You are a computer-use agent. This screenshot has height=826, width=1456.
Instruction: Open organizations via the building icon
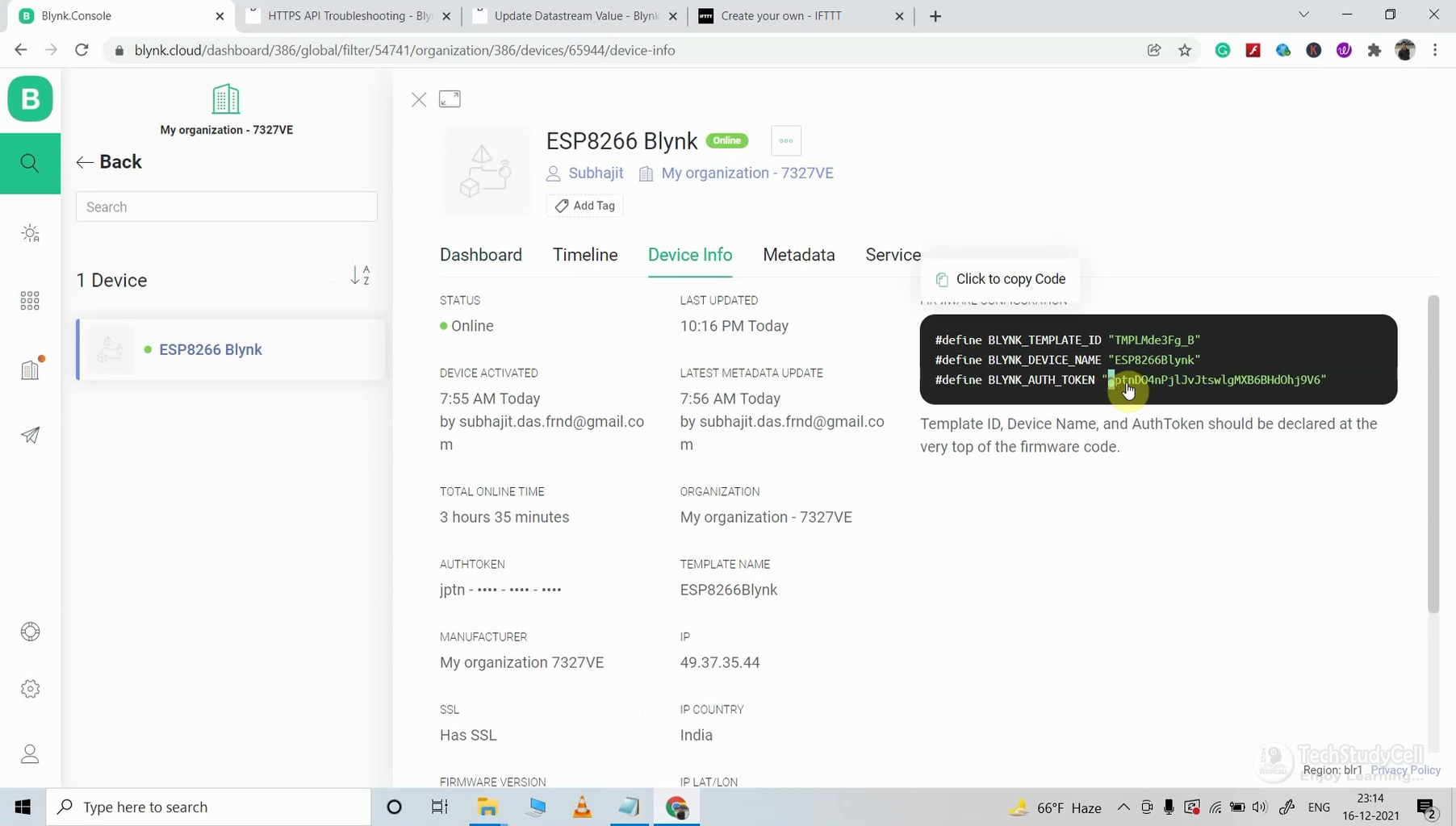click(30, 369)
